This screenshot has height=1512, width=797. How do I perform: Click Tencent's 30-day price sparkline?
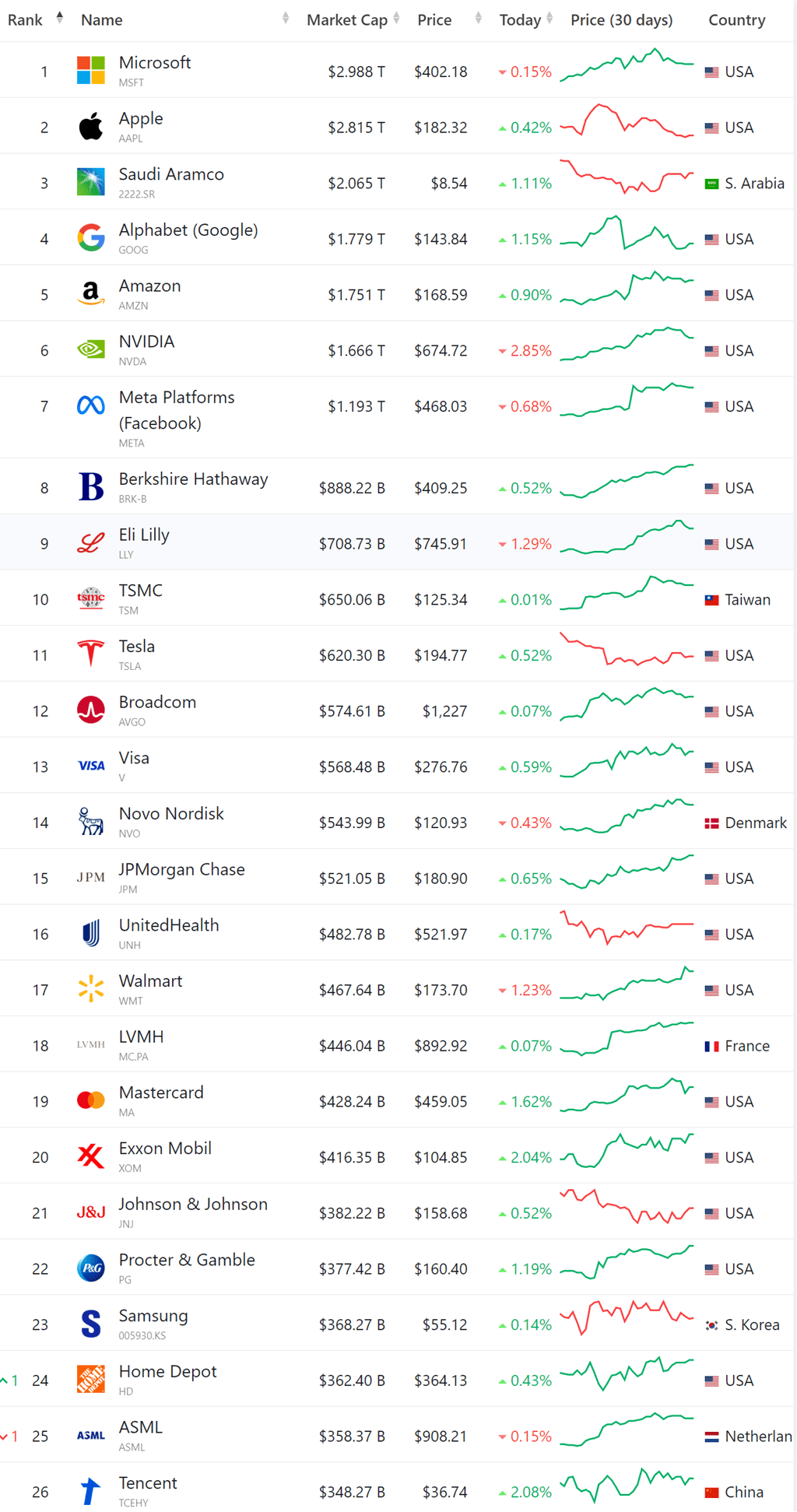pyautogui.click(x=627, y=1485)
